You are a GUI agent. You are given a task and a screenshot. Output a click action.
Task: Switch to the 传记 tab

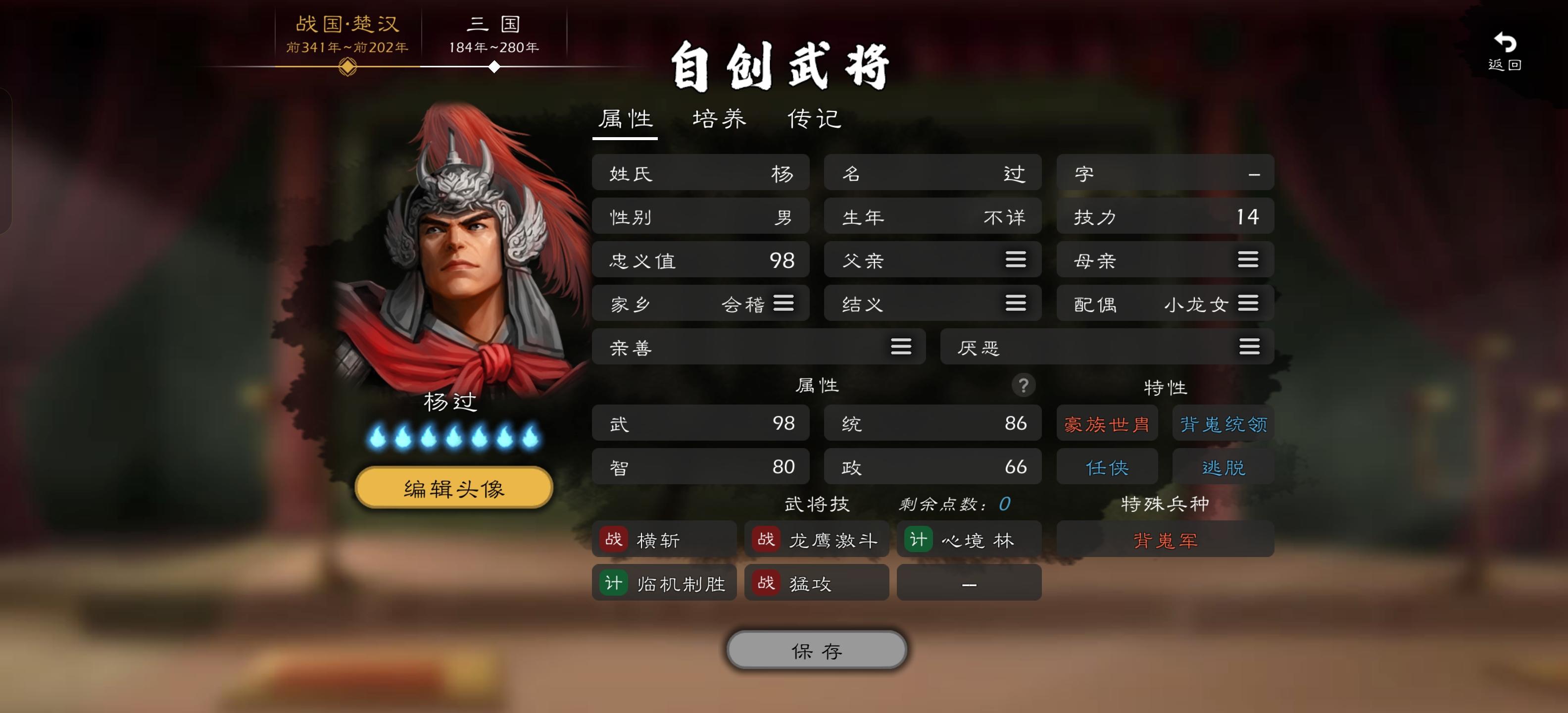click(x=814, y=119)
